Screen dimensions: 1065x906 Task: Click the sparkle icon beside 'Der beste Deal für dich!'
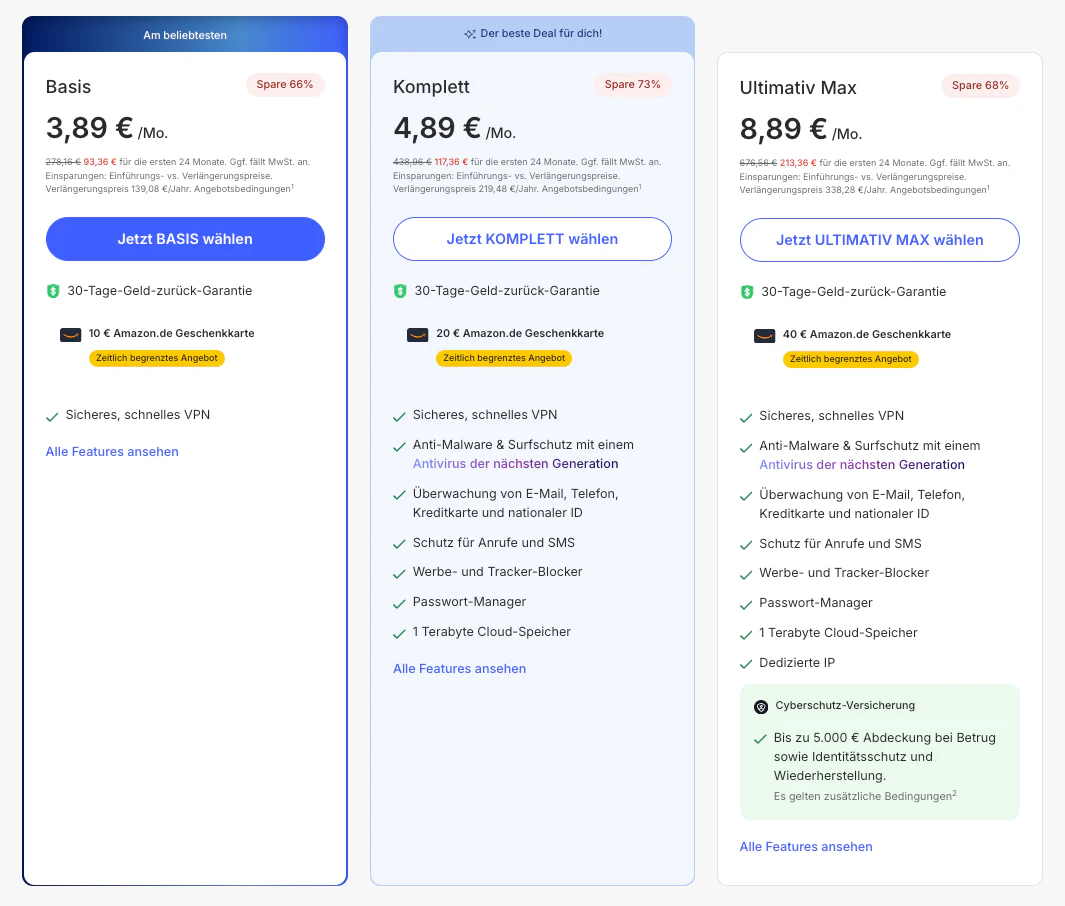[470, 34]
